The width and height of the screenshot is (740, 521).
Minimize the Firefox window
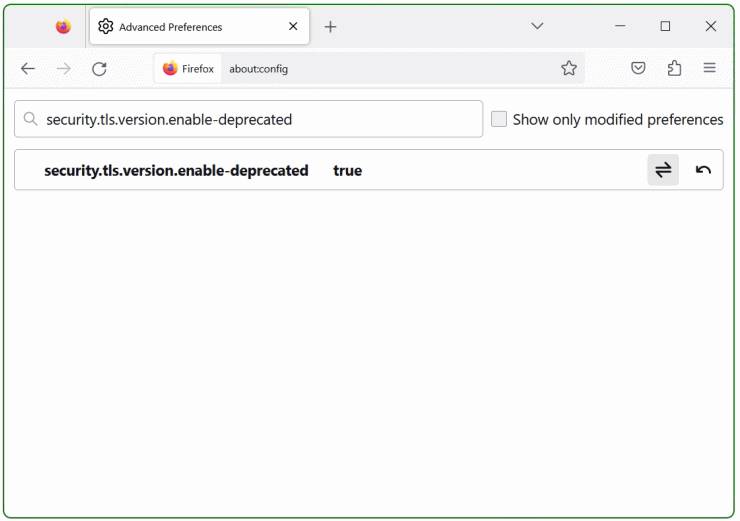620,26
